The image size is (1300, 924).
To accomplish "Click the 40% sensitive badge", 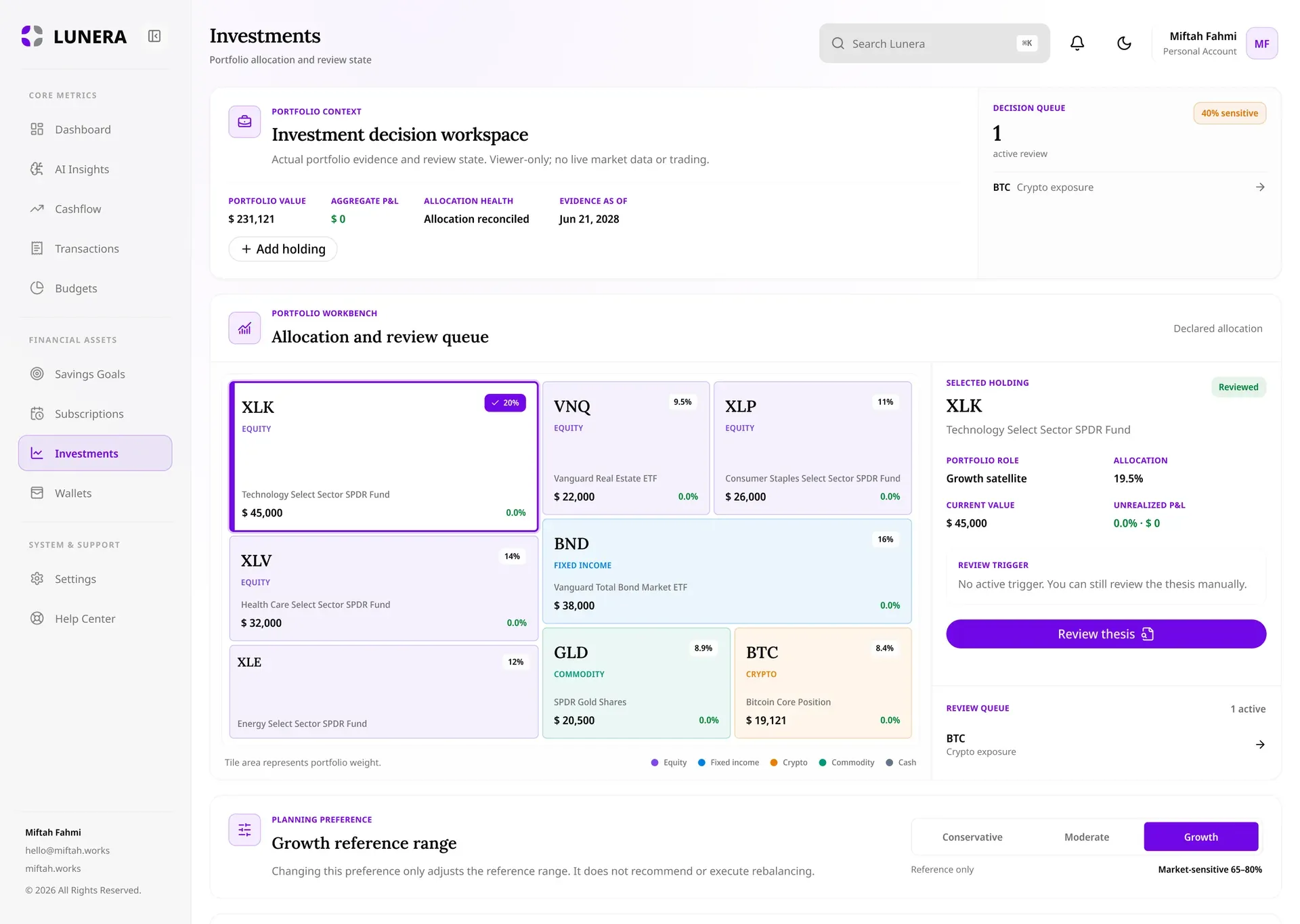I will click(1230, 113).
